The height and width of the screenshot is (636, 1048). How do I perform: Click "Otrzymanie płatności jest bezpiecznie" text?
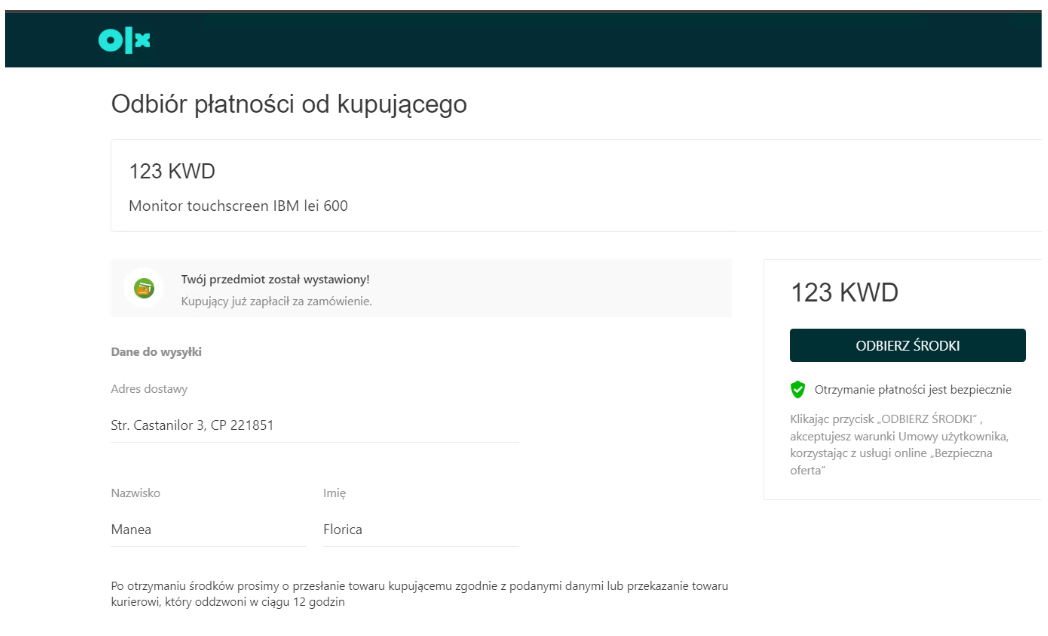pyautogui.click(x=915, y=389)
